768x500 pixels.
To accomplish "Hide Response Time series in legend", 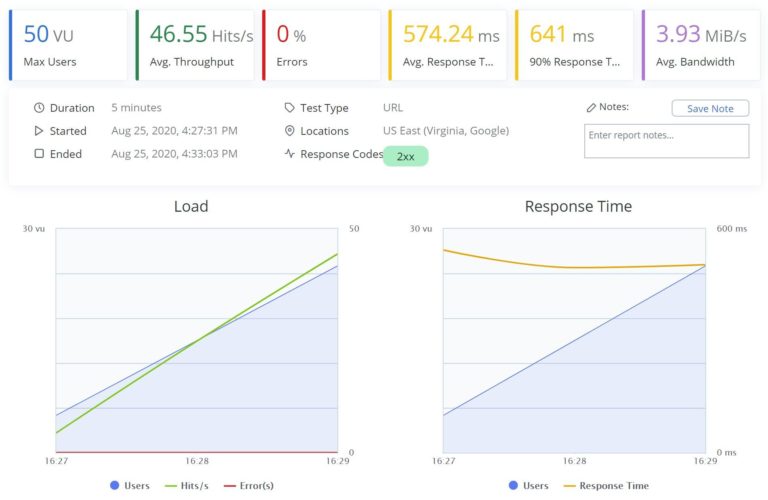I will pos(606,485).
